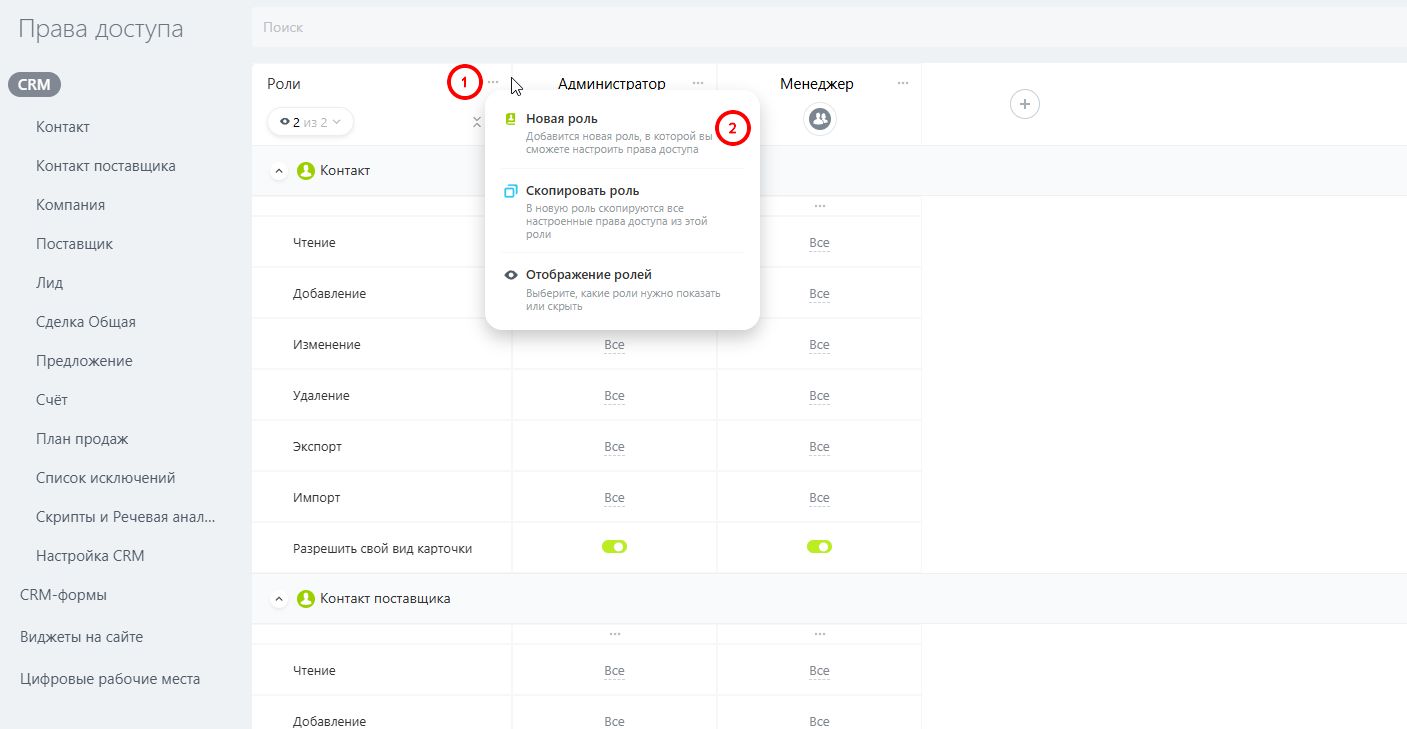Screen dimensions: 1407x729
Task: Toggle Менеджер's own card view switch
Action: (819, 547)
